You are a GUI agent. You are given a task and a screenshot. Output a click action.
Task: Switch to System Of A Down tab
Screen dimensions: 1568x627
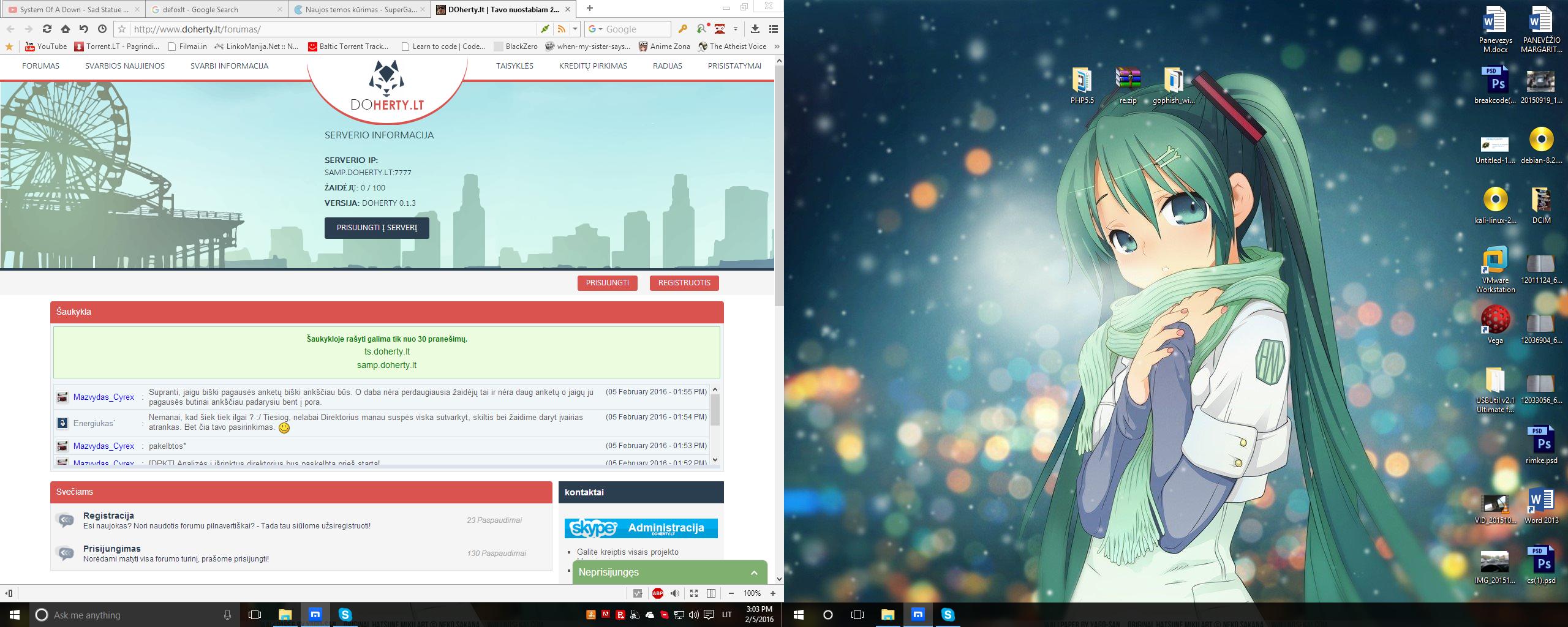(73, 9)
